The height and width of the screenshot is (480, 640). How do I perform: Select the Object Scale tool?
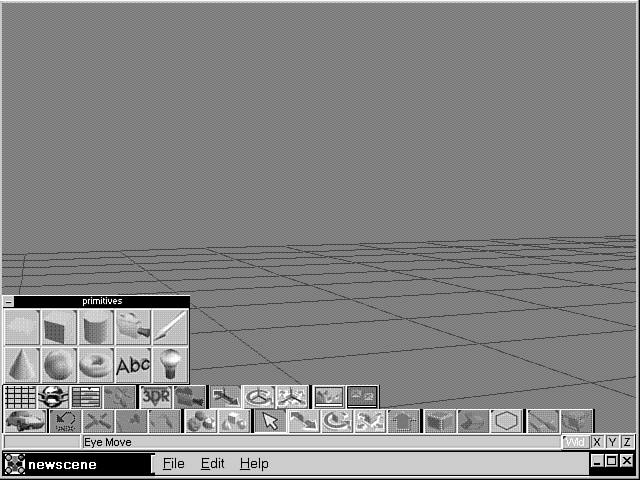pos(370,421)
